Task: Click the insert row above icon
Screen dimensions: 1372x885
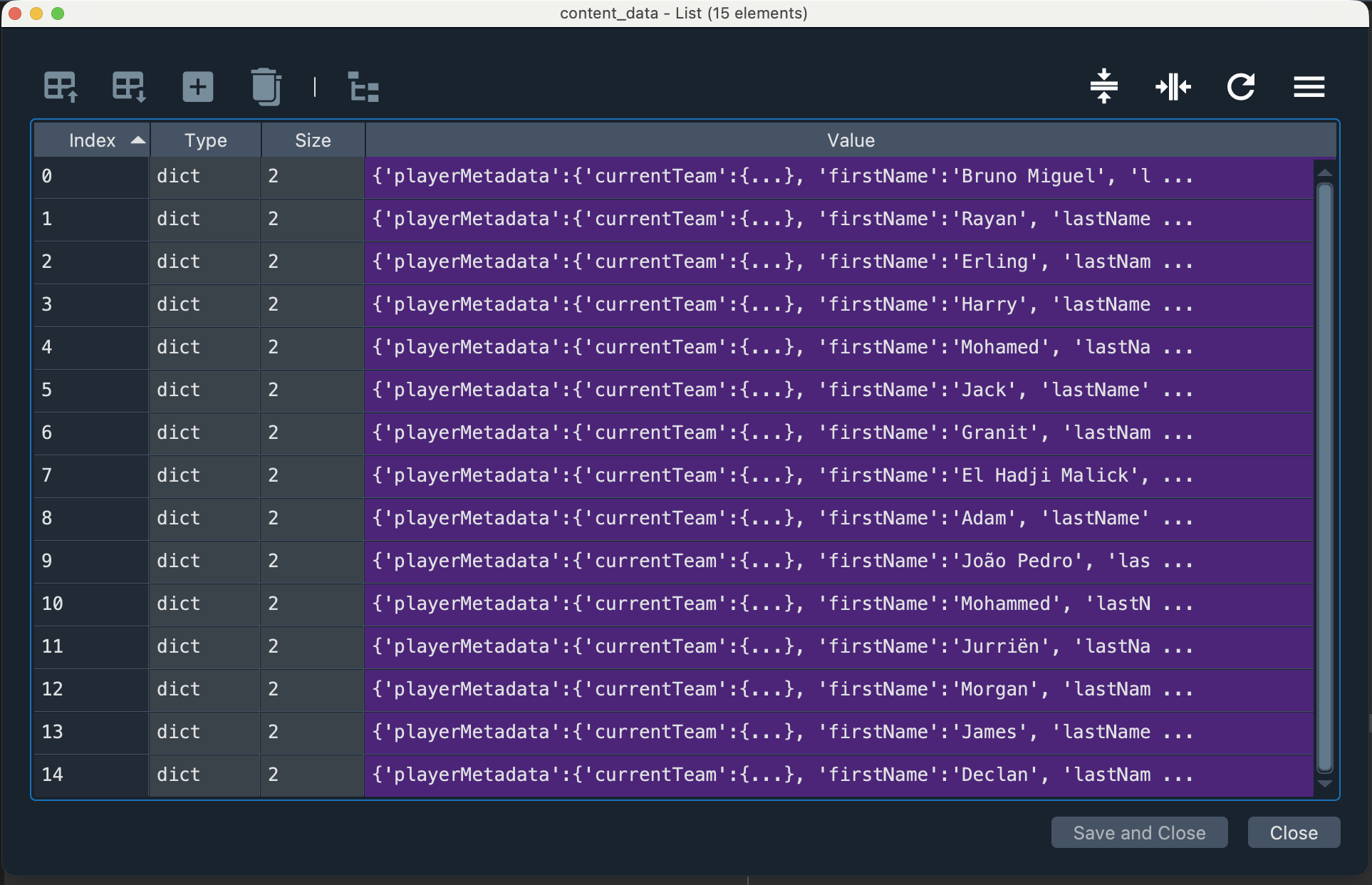Action: point(61,87)
